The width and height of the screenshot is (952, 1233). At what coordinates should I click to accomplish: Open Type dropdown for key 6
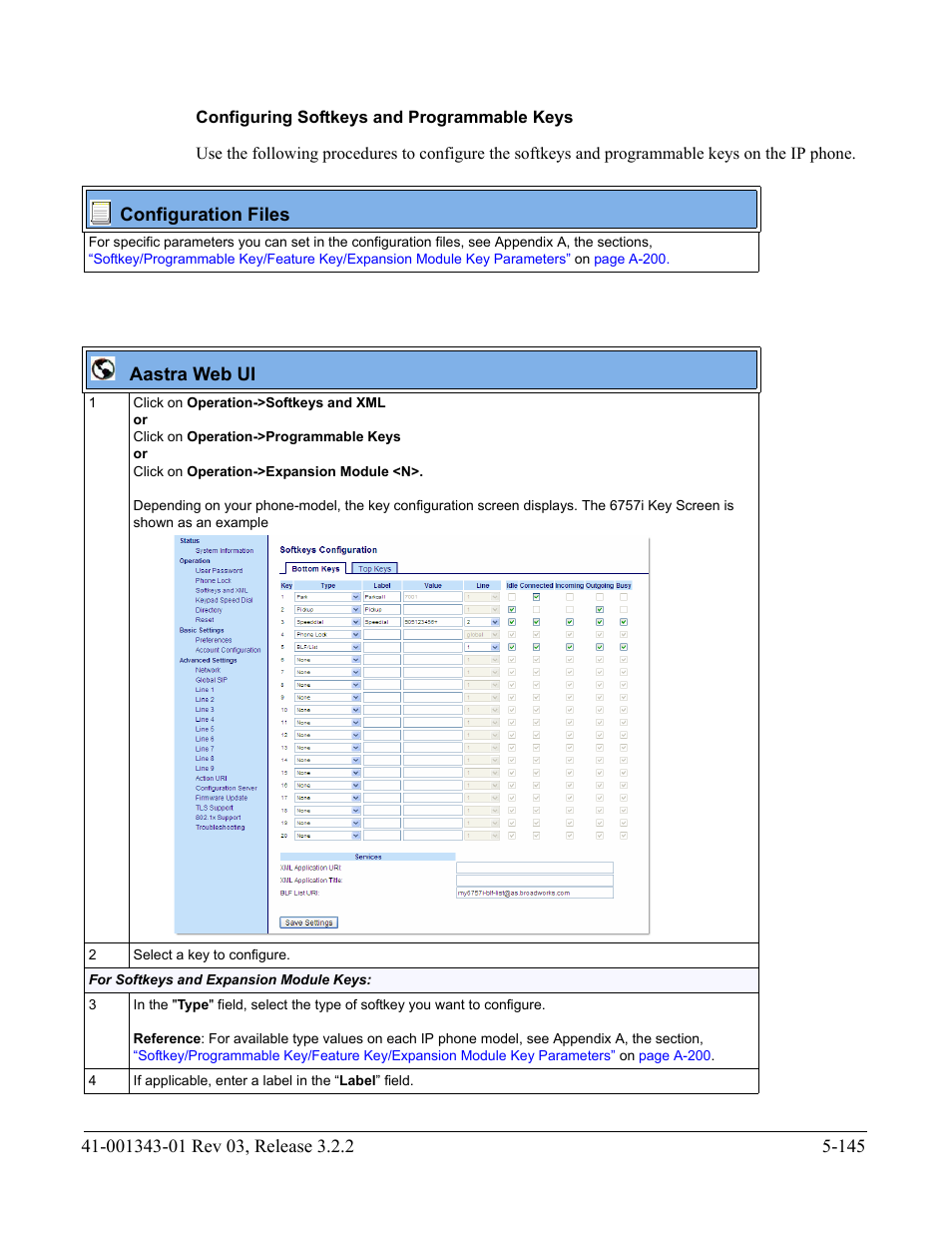coord(327,660)
